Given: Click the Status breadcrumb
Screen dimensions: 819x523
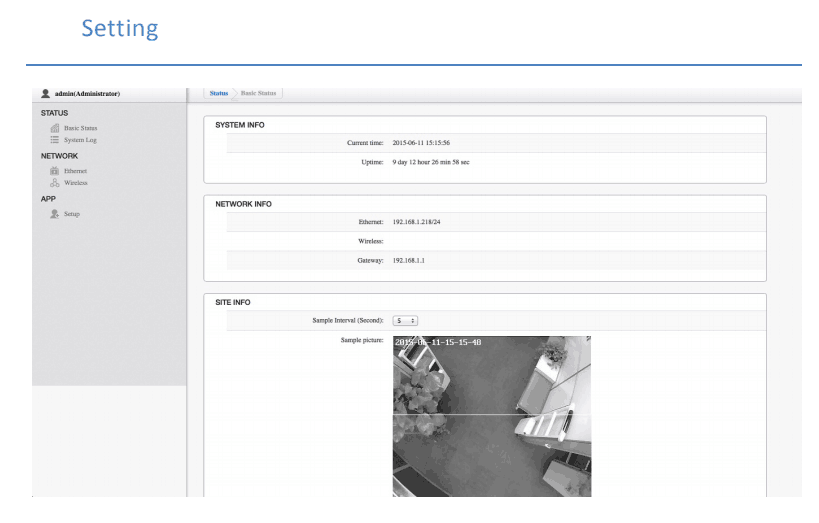Looking at the screenshot, I should (x=219, y=93).
